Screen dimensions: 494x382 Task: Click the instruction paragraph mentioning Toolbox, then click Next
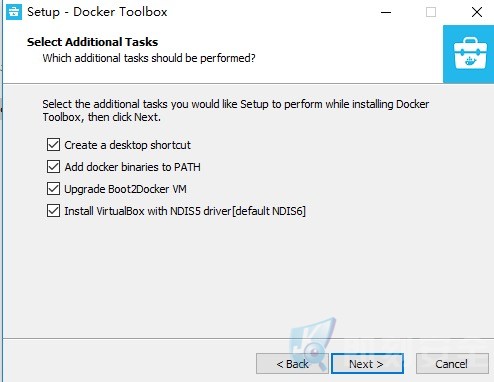235,111
